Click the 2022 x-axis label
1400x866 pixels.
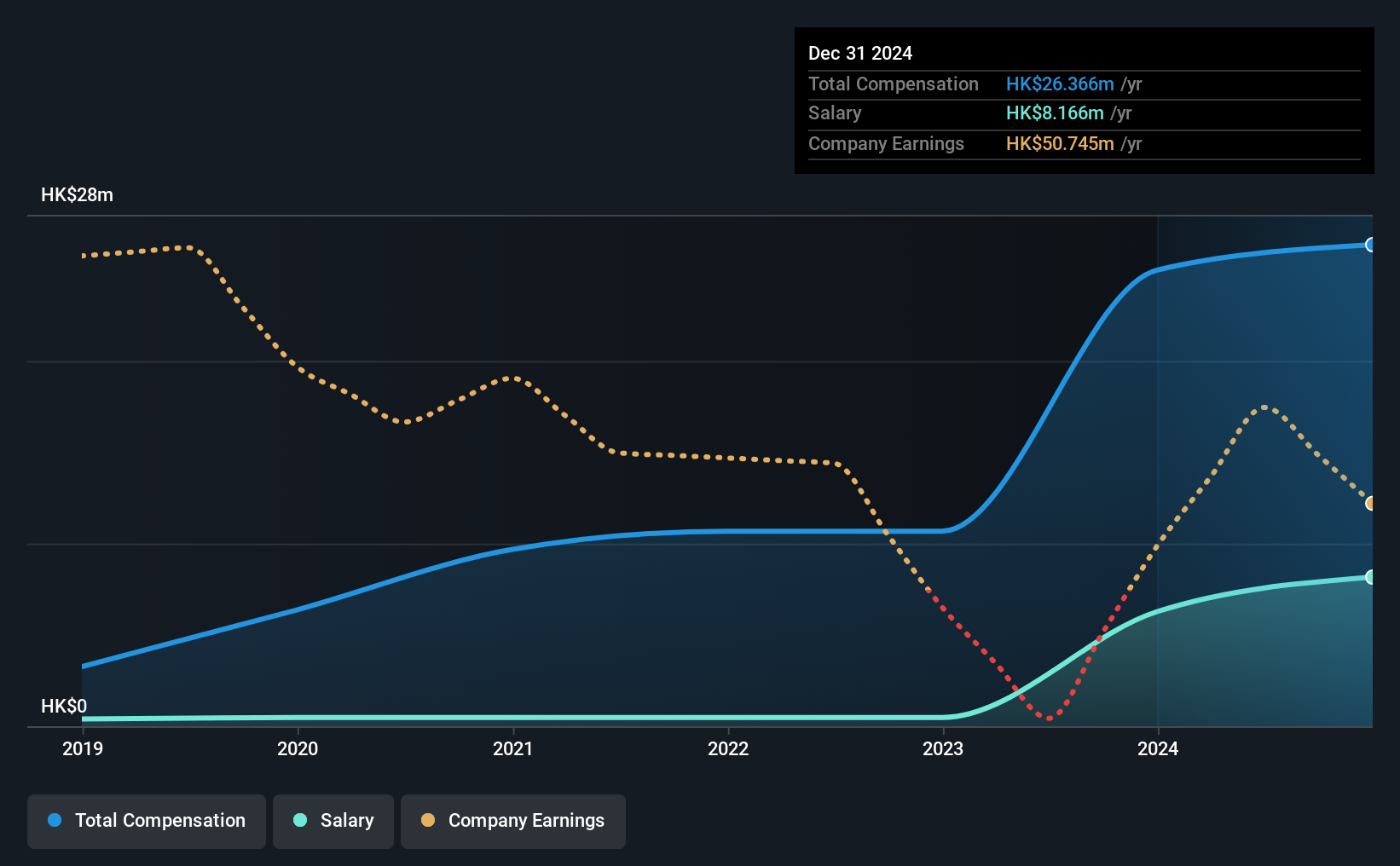728,748
